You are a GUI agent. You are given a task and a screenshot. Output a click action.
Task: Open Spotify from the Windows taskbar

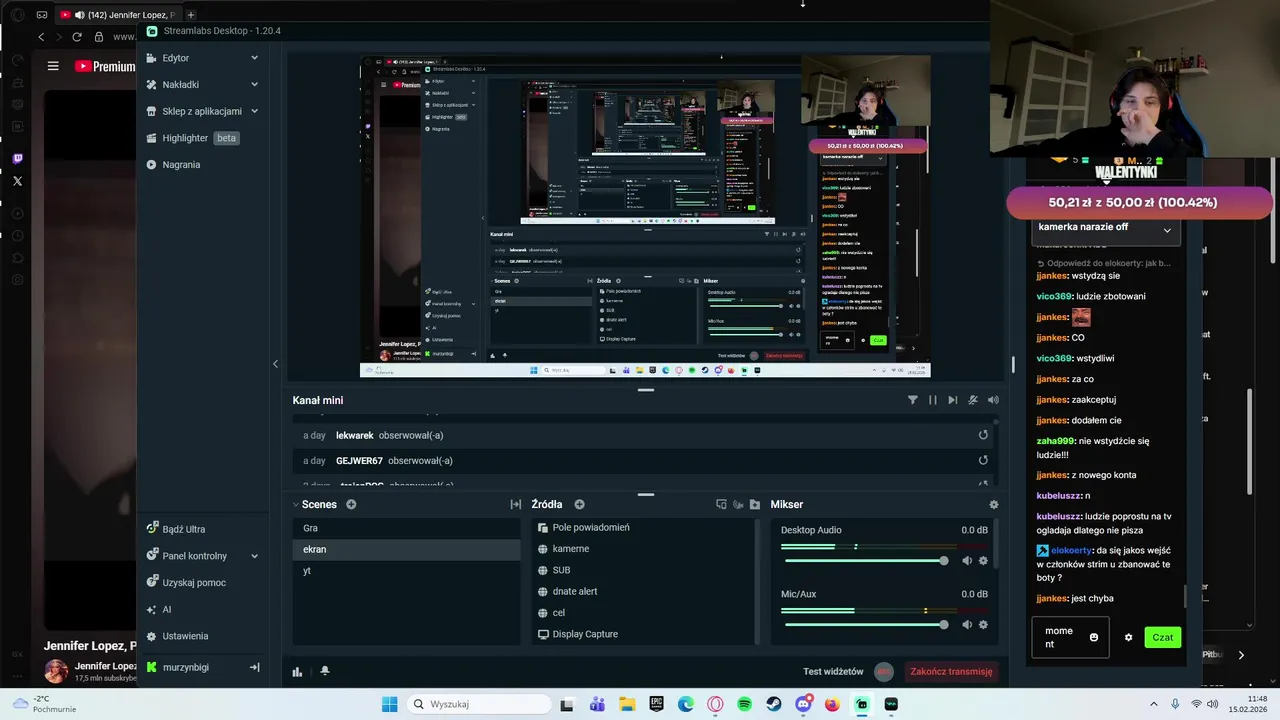tap(744, 704)
